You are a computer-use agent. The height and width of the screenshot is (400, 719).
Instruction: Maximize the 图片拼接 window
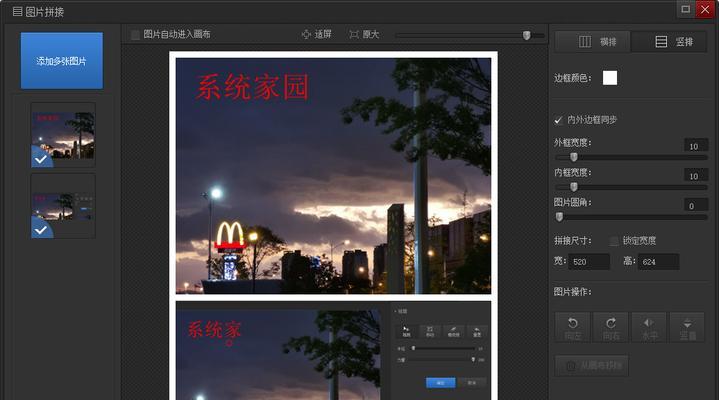click(x=686, y=9)
